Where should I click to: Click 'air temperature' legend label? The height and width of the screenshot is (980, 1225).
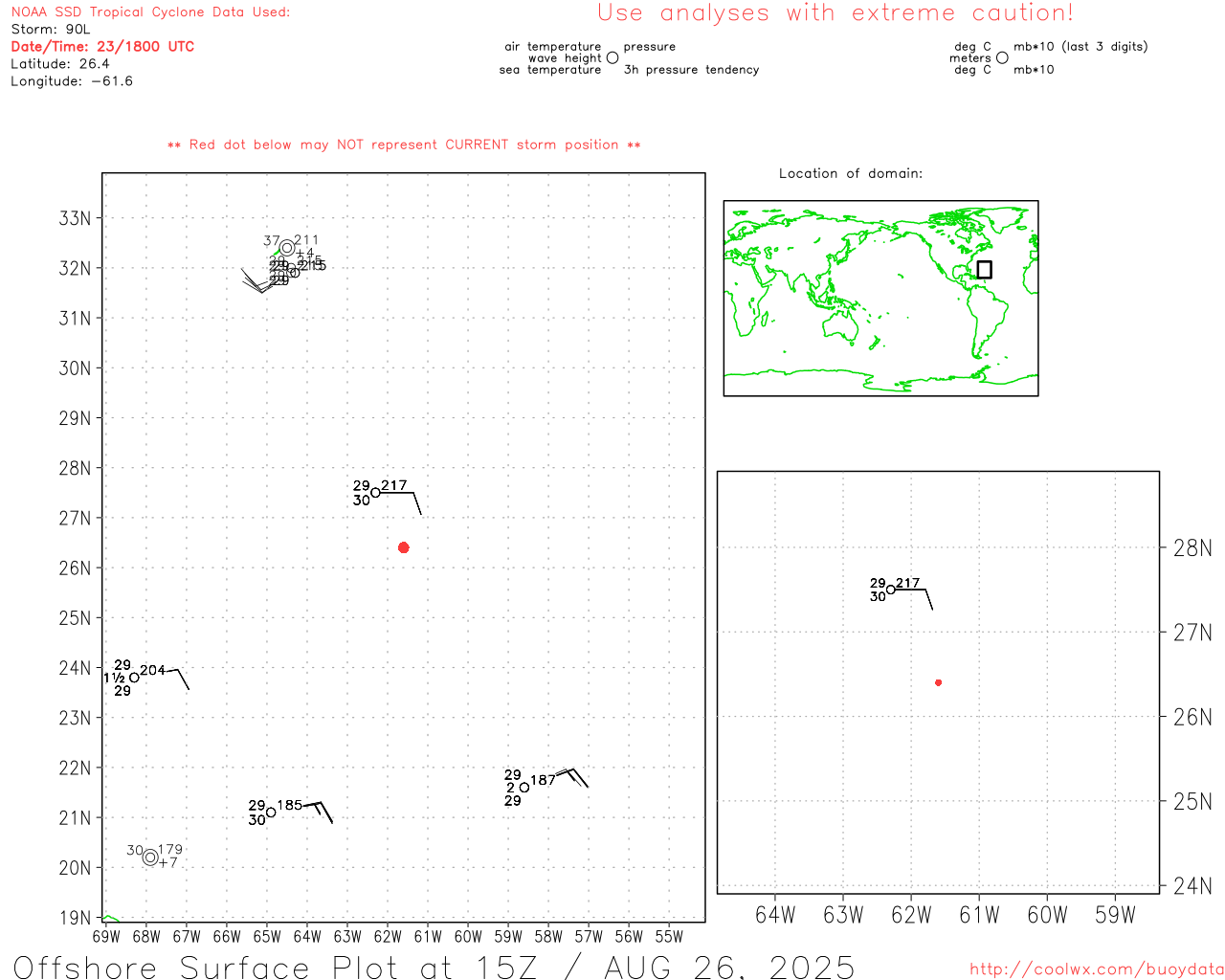(553, 47)
